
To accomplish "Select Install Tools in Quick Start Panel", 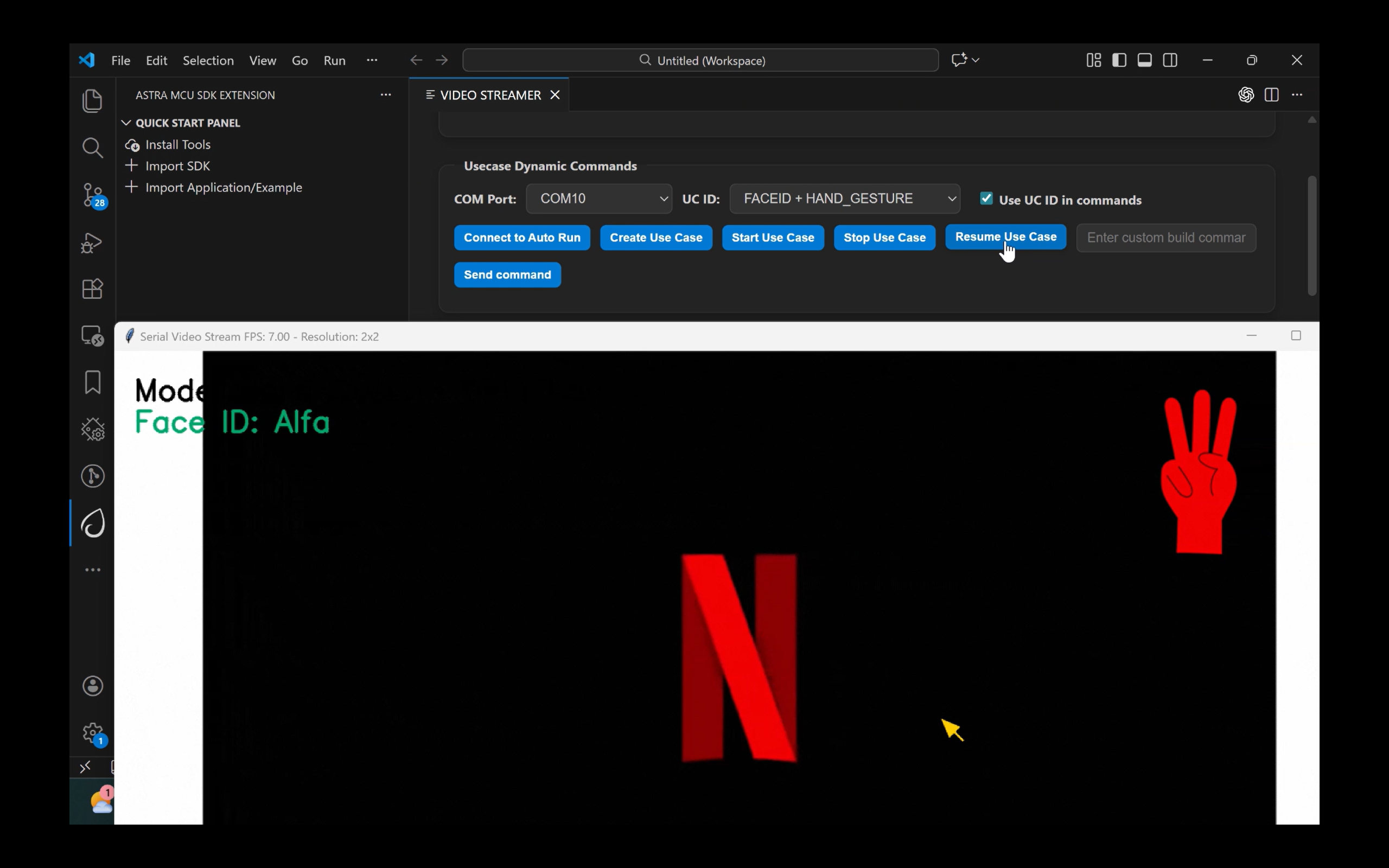I will tap(178, 145).
